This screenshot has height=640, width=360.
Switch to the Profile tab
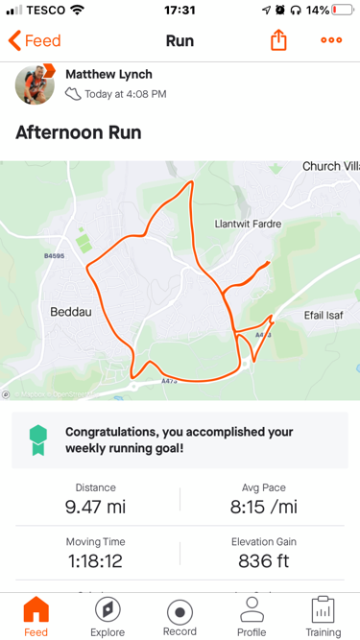point(252,616)
